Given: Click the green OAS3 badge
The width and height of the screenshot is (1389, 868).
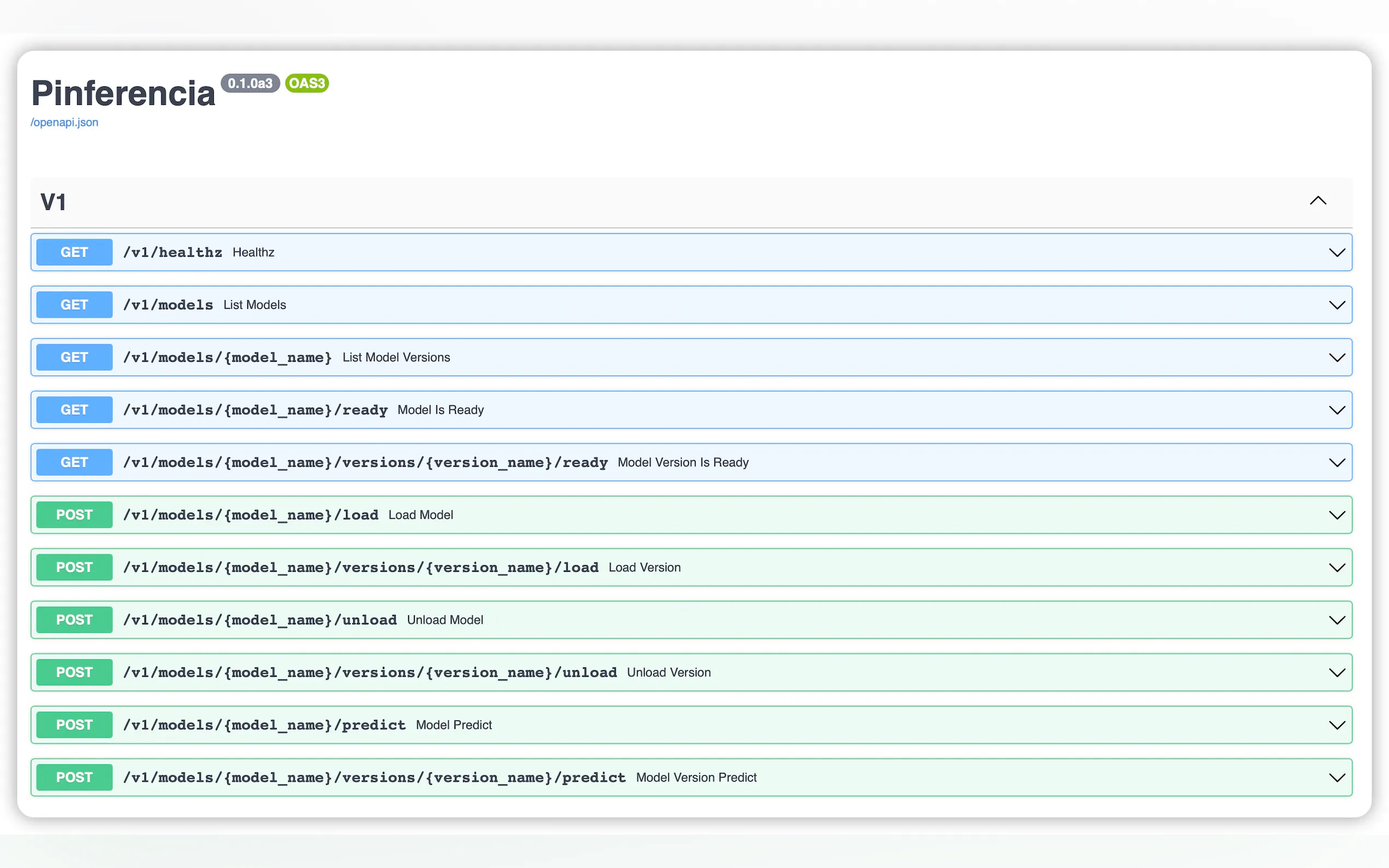Looking at the screenshot, I should (307, 83).
